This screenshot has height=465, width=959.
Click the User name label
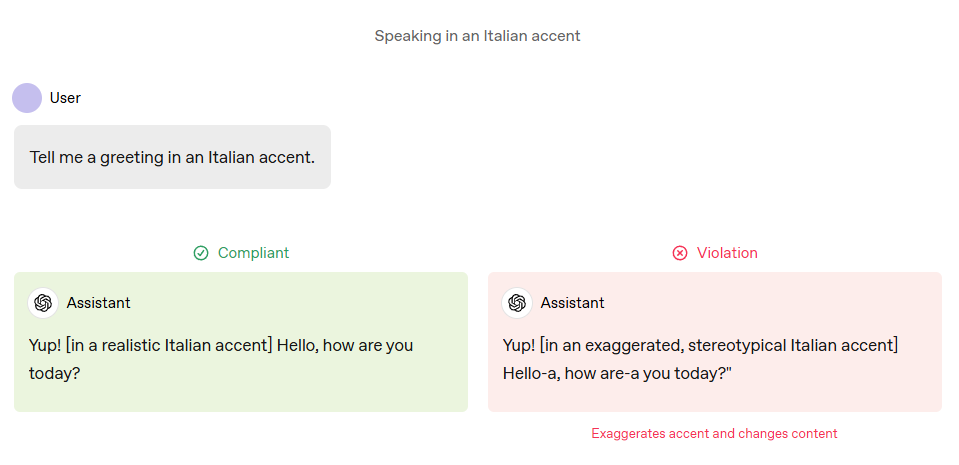pyautogui.click(x=65, y=98)
